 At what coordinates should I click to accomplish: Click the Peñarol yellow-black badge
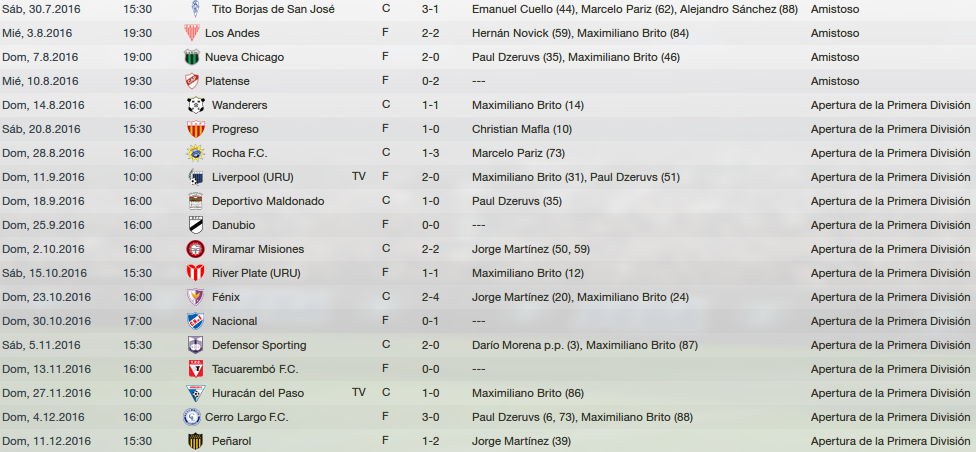(x=195, y=441)
